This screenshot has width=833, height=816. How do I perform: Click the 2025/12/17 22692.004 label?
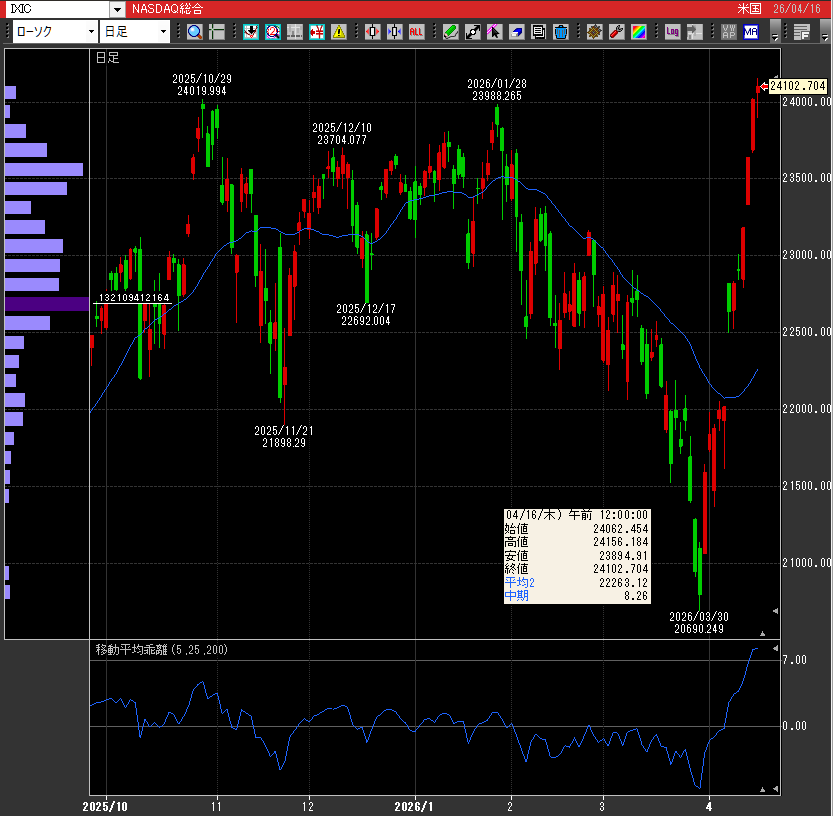click(366, 314)
